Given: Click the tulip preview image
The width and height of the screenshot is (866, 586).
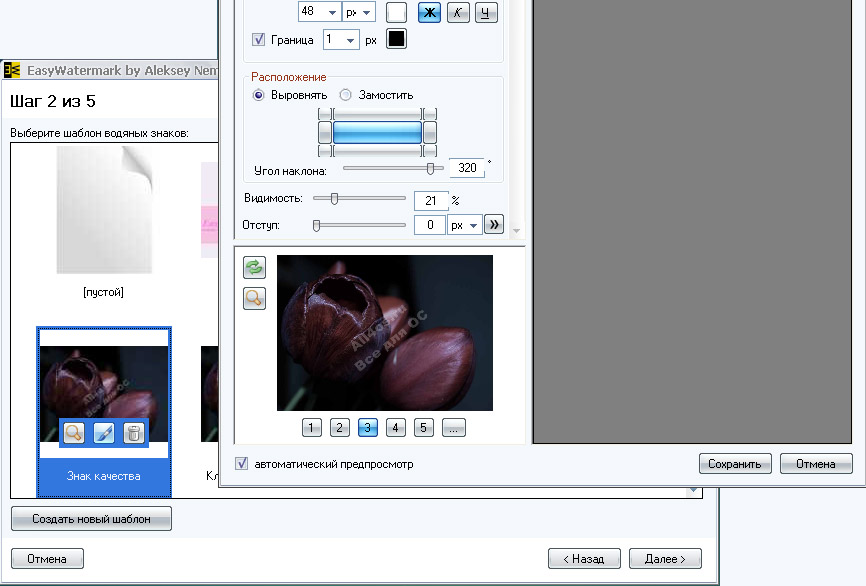Looking at the screenshot, I should click(x=384, y=332).
